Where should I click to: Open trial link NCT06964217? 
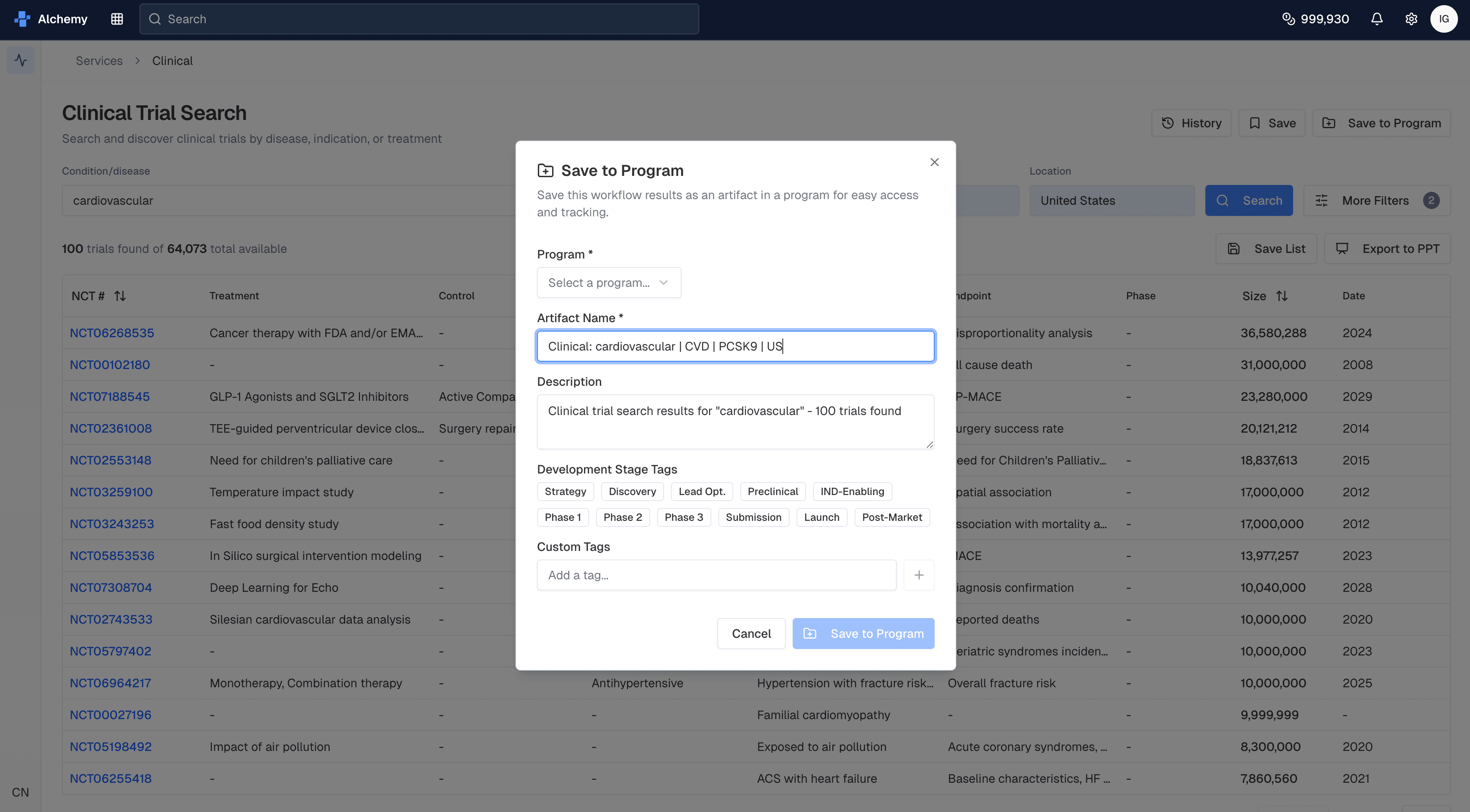tap(110, 683)
